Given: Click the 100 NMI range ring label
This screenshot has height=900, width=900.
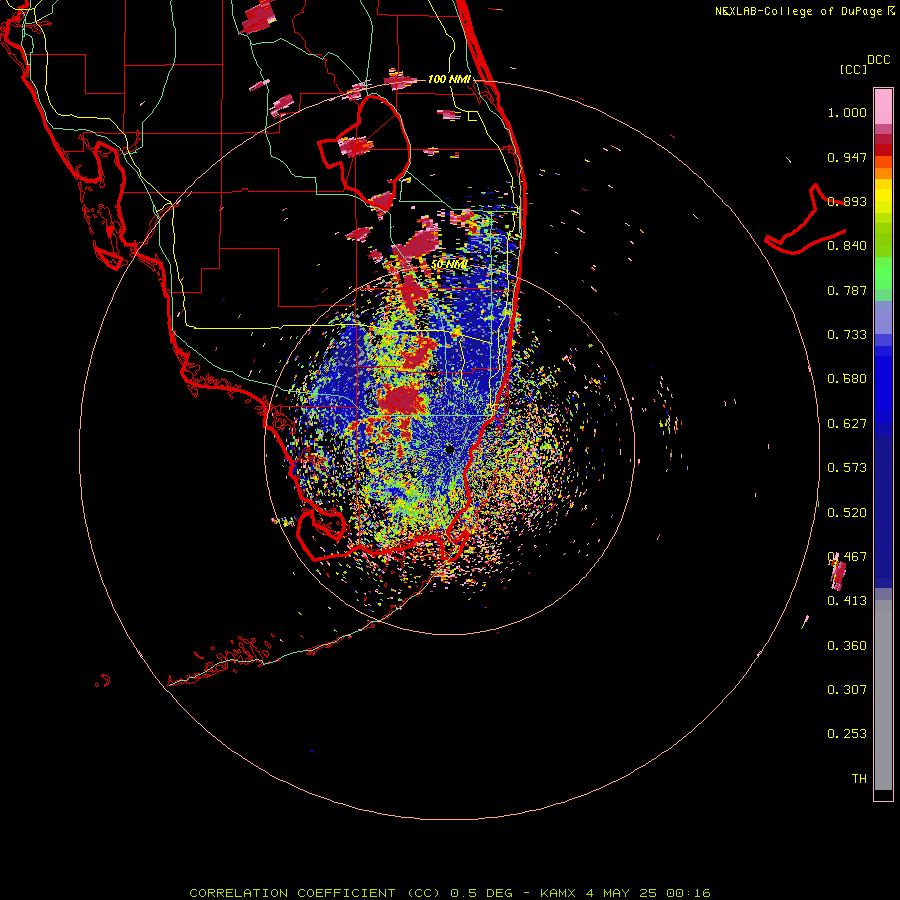Looking at the screenshot, I should point(449,79).
